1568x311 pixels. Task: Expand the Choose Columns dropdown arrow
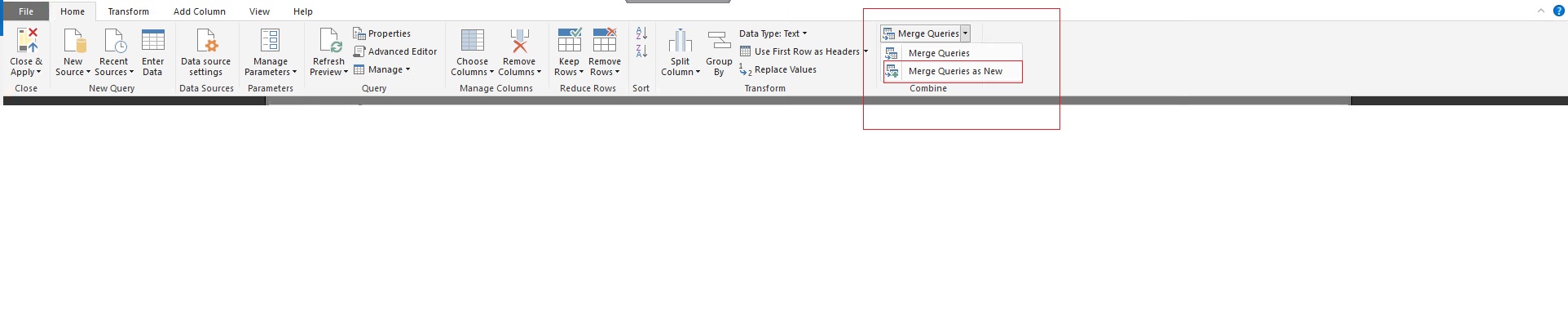(491, 73)
